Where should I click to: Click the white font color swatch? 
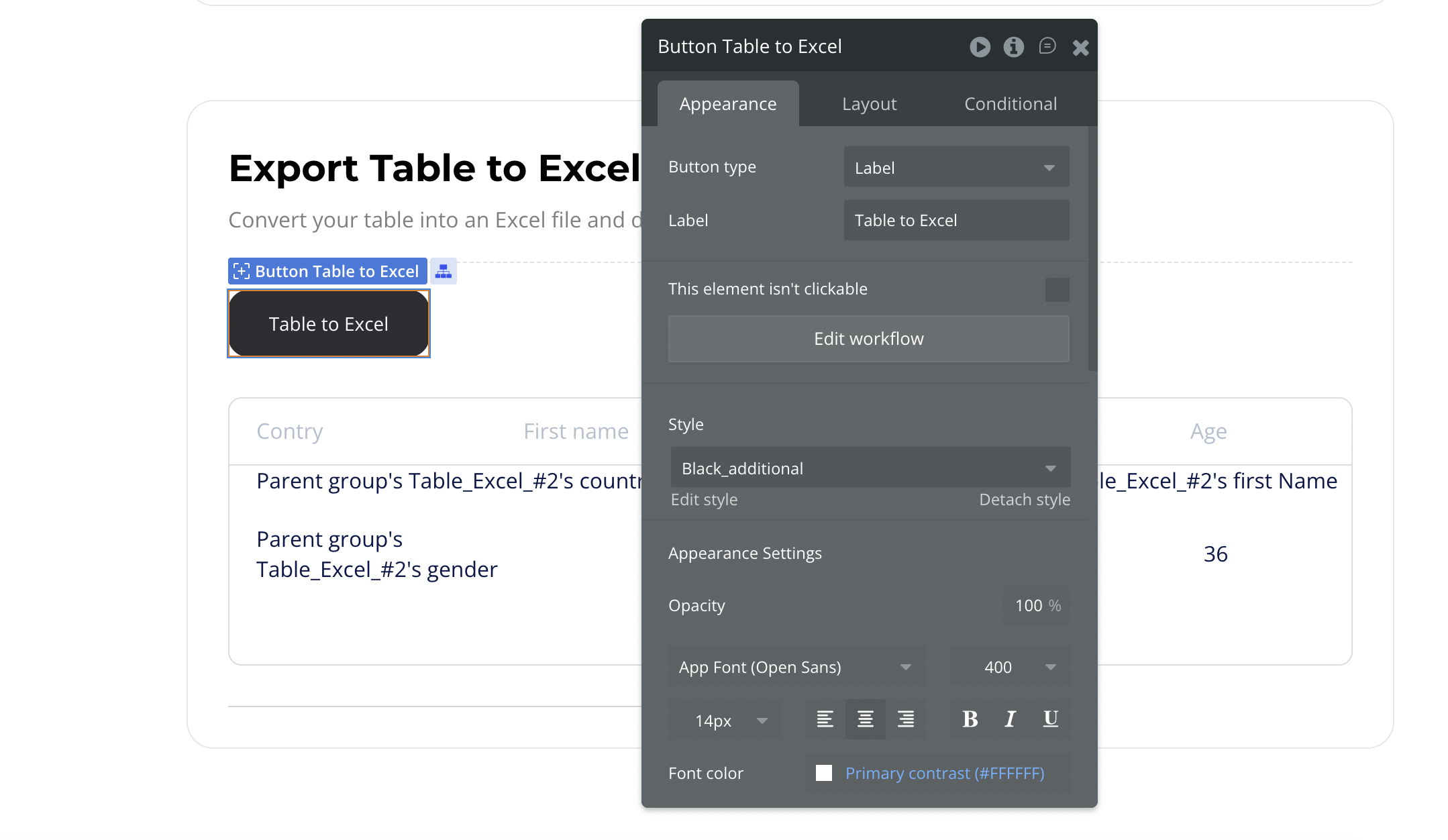824,773
